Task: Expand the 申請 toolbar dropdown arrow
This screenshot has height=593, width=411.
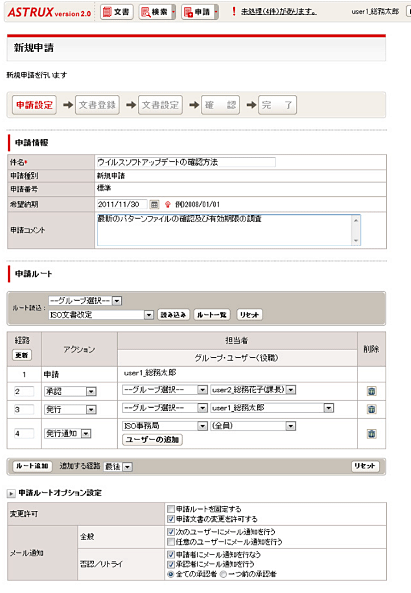Action: click(x=216, y=12)
